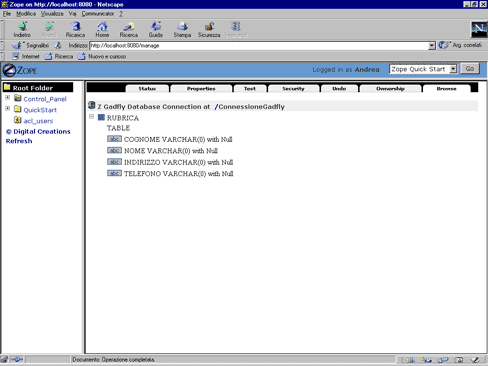The width and height of the screenshot is (488, 366).
Task: Click the status bar security lock icon
Action: (4, 360)
